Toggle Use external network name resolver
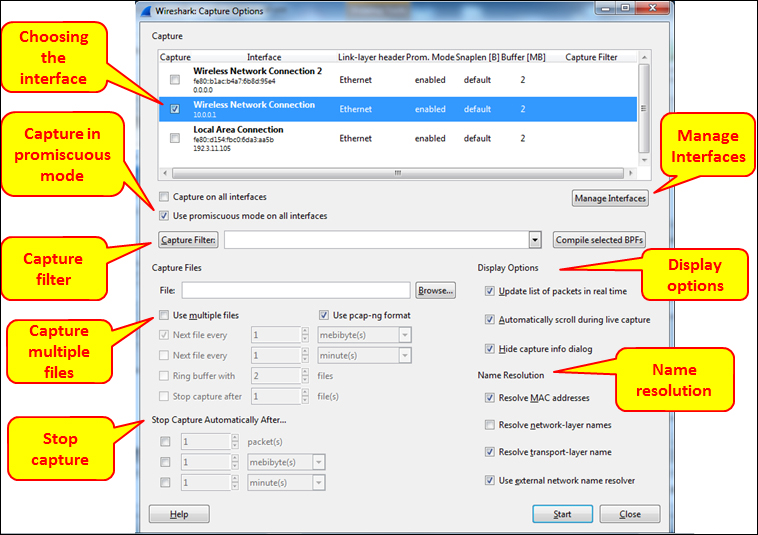758x535 pixels. coord(490,480)
